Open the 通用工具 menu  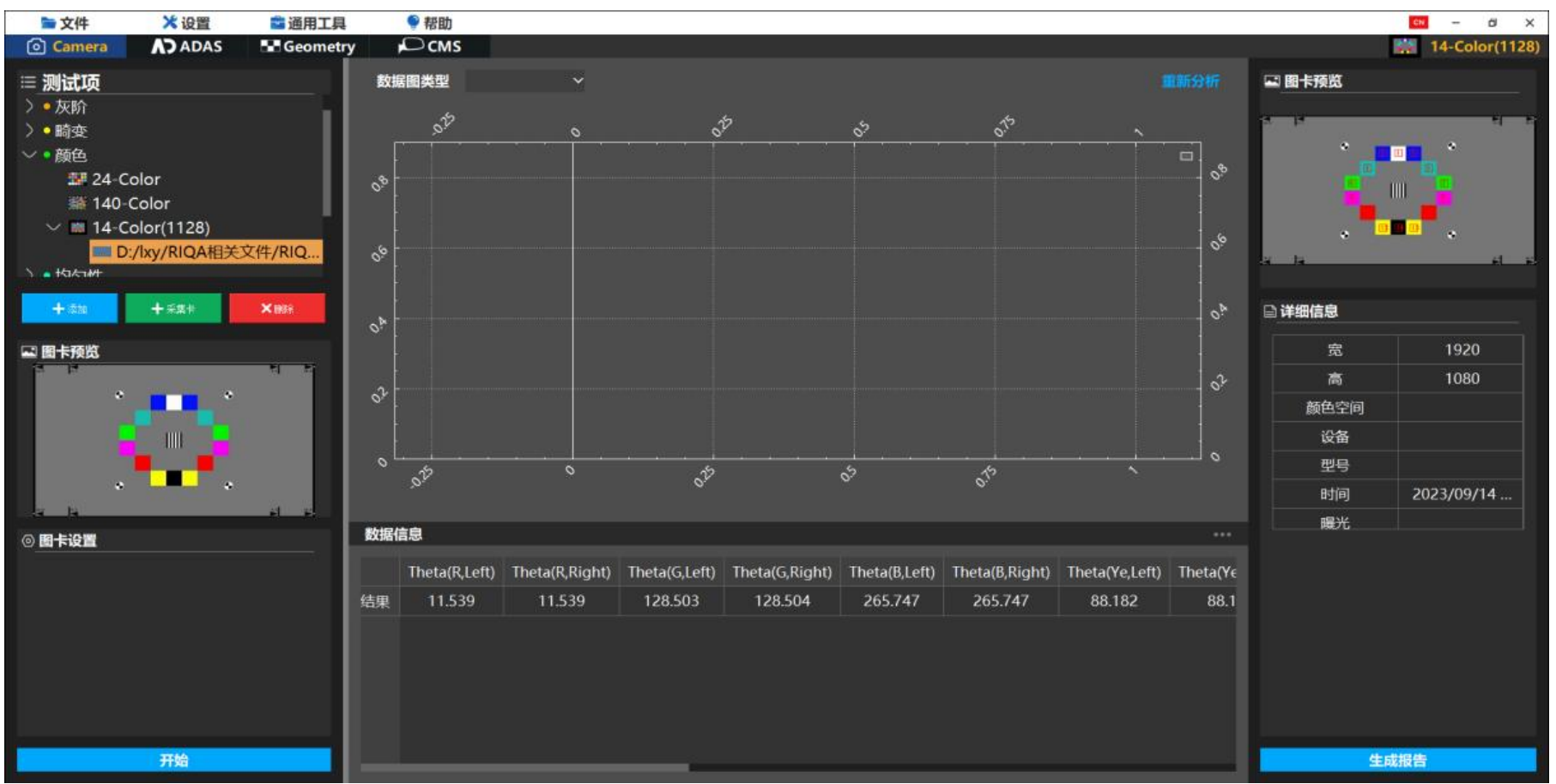point(308,23)
